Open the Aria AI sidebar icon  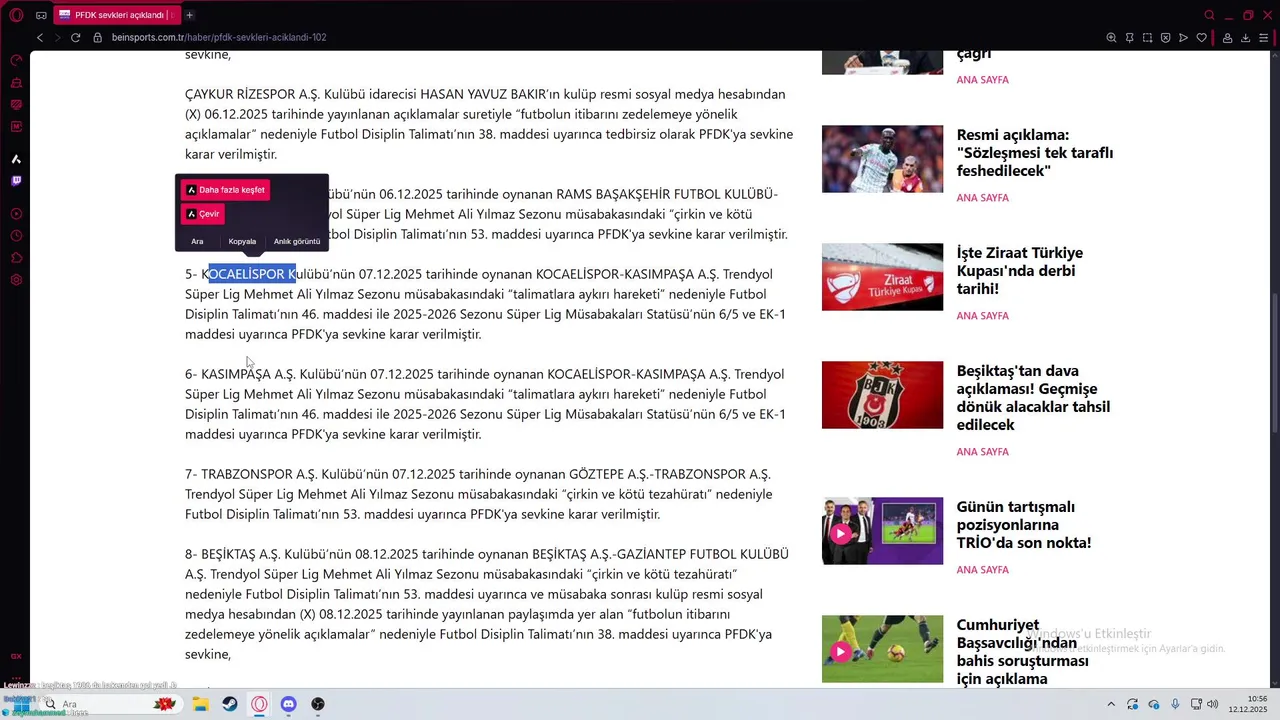pos(16,159)
